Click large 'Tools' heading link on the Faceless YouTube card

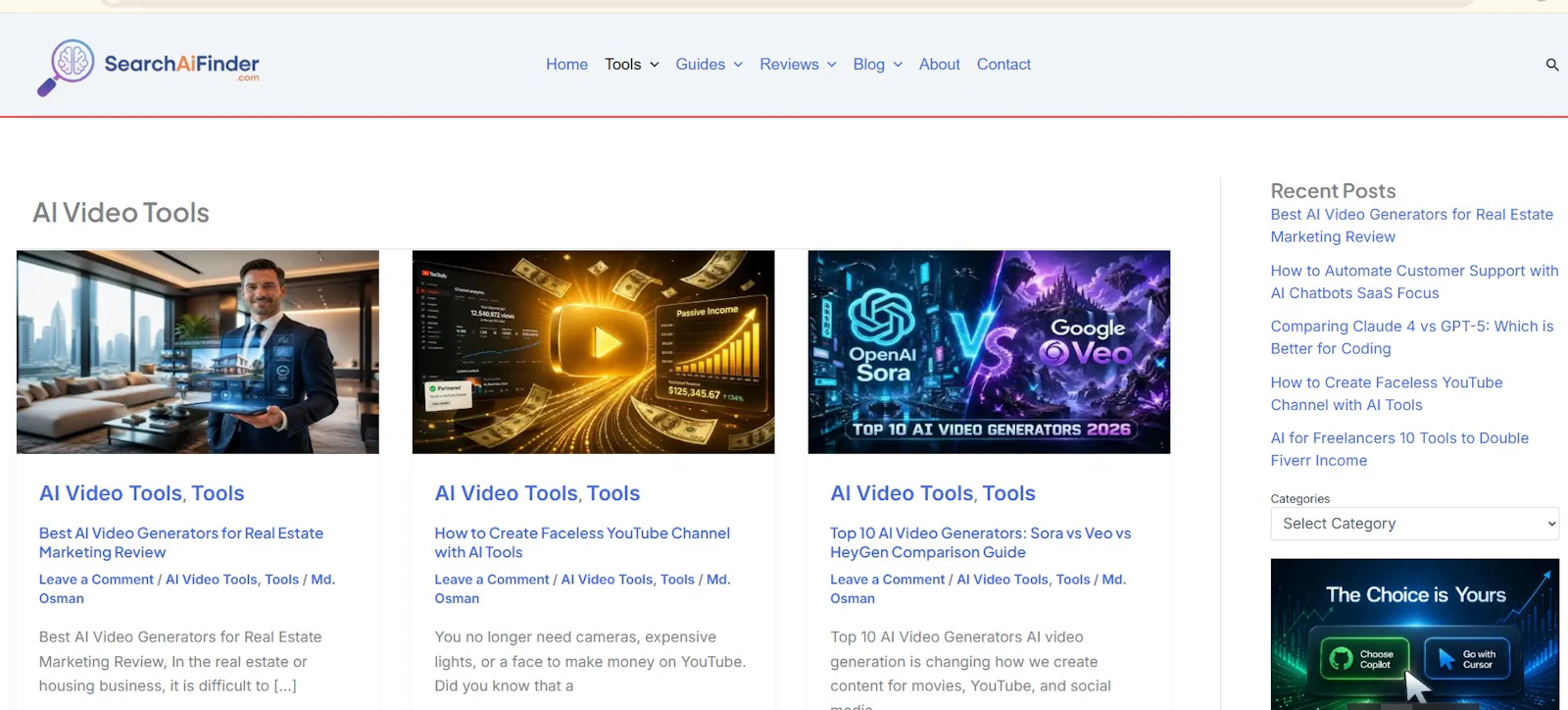click(613, 493)
